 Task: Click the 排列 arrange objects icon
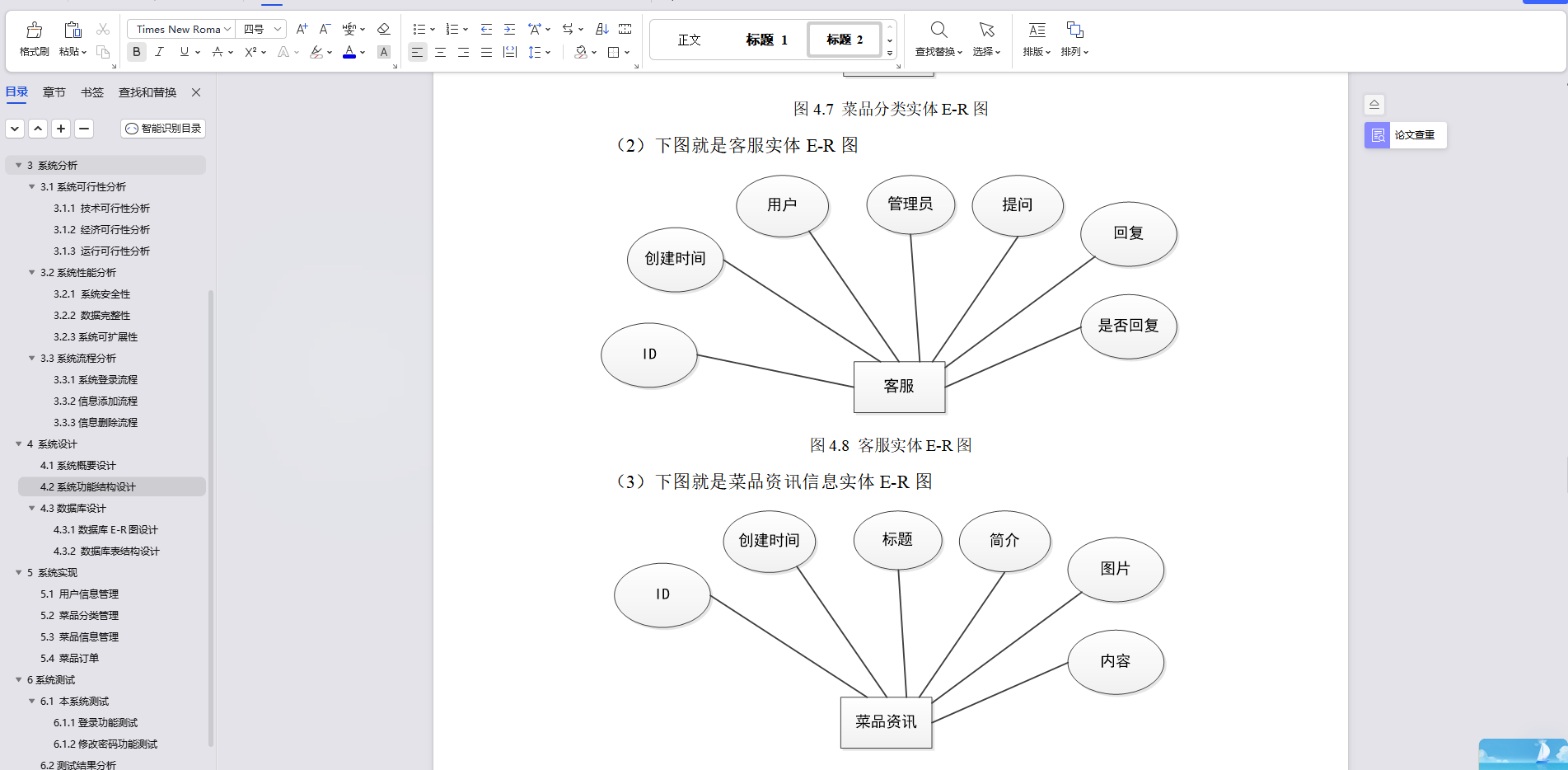coord(1074,39)
